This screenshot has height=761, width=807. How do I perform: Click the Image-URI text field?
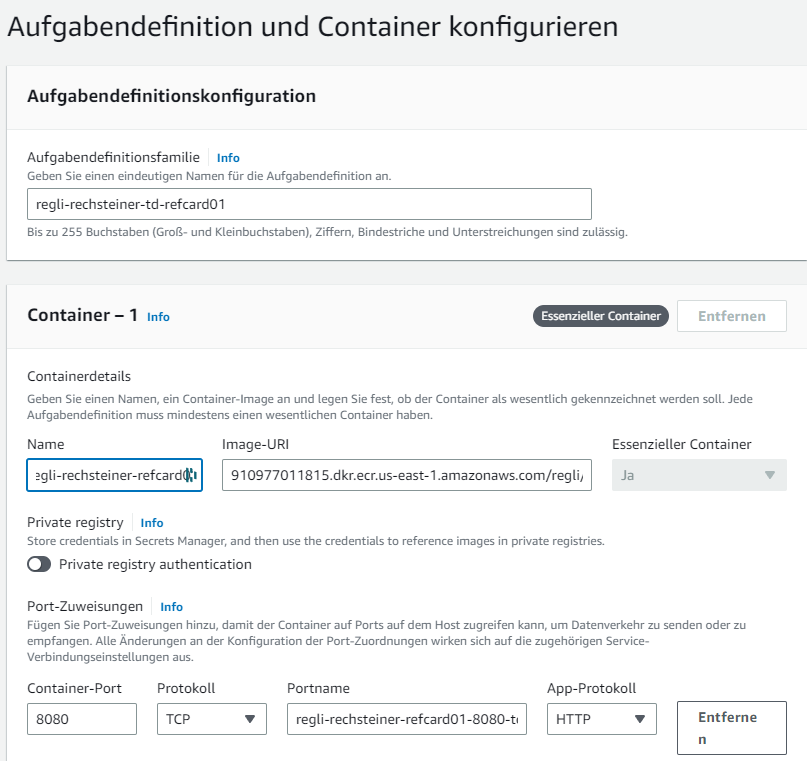[406, 476]
